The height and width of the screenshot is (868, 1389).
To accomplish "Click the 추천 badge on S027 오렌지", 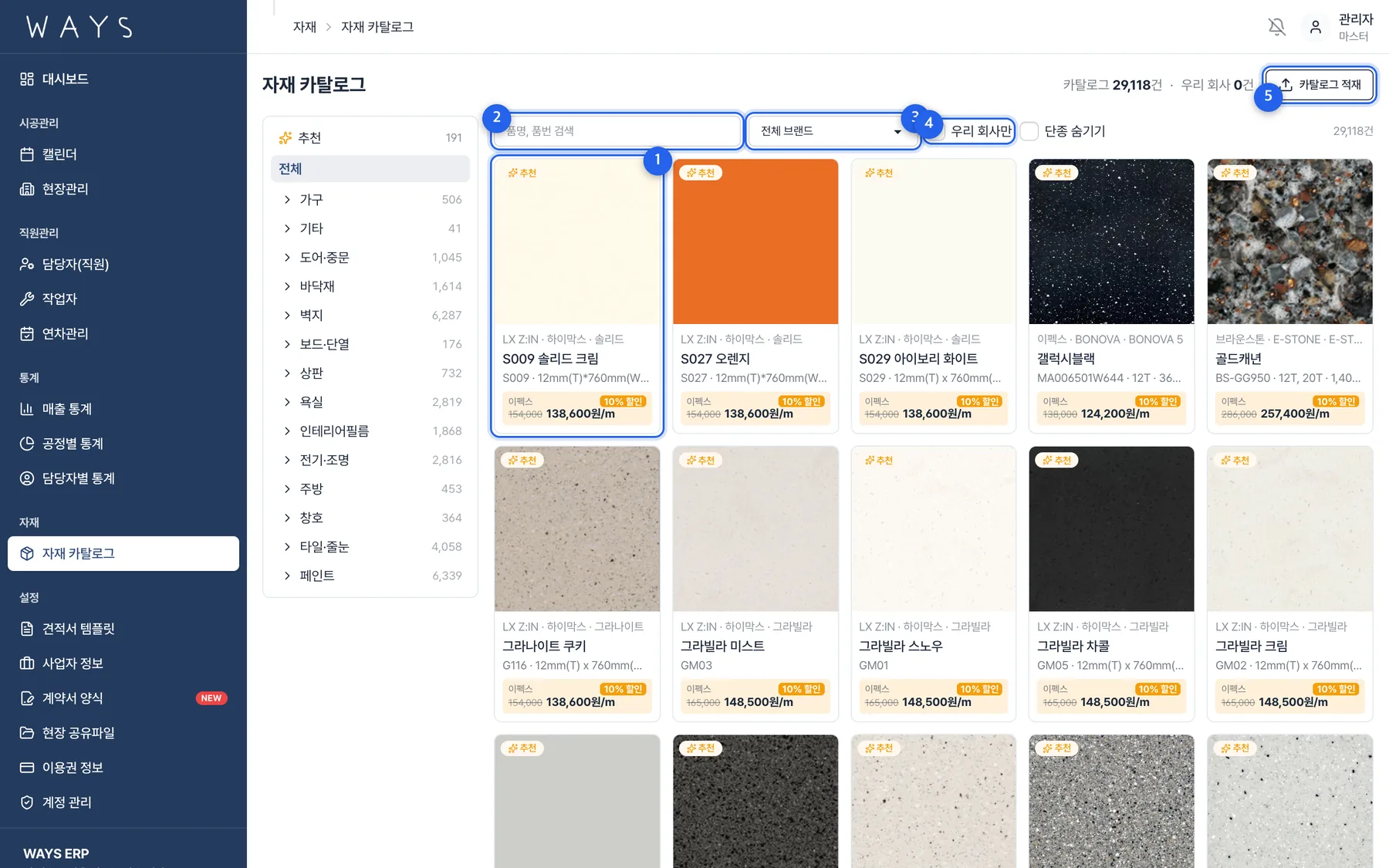I will [700, 173].
